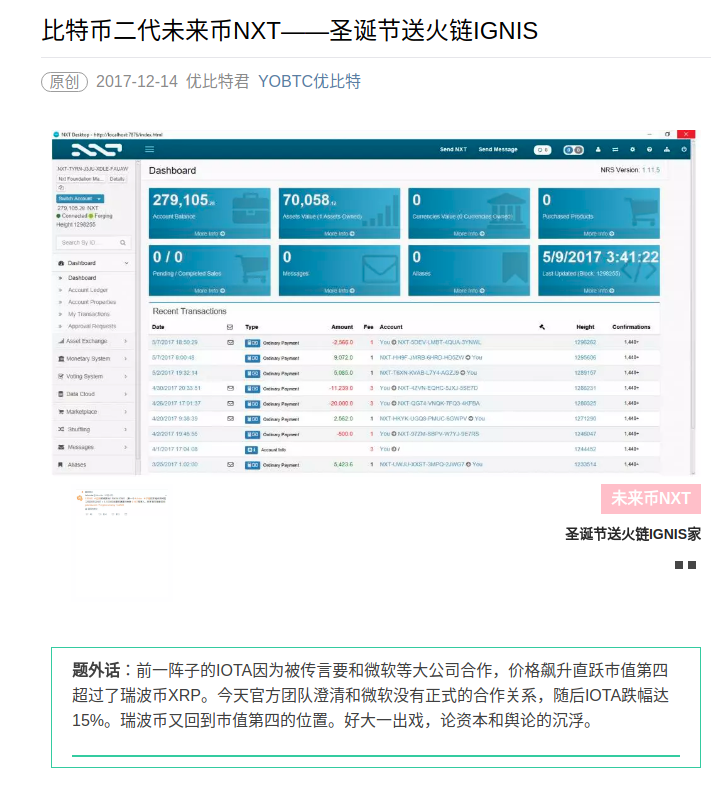This screenshot has width=711, height=799.
Task: Click the Asset Exchange chart icon
Action: (61, 341)
